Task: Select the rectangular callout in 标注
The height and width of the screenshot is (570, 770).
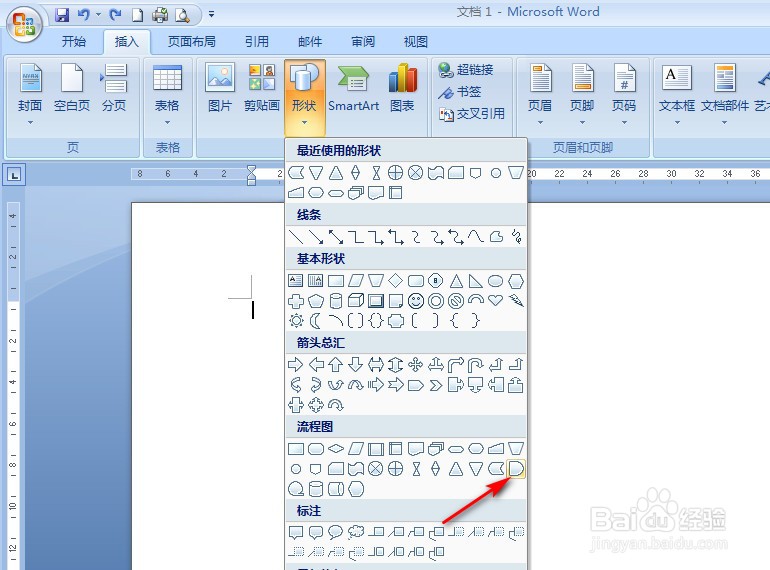Action: [296, 532]
